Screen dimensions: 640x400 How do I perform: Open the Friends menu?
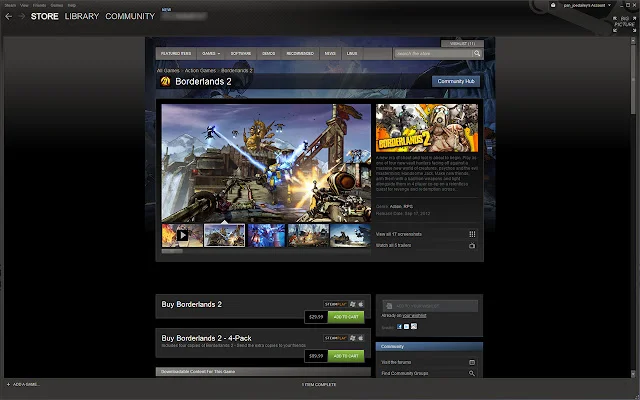[x=40, y=5]
